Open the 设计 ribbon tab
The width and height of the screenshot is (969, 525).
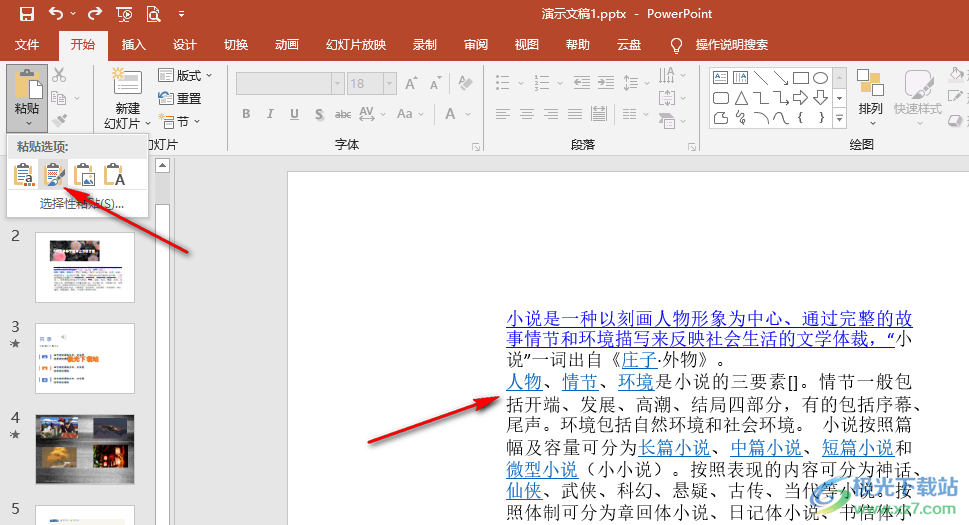[185, 45]
